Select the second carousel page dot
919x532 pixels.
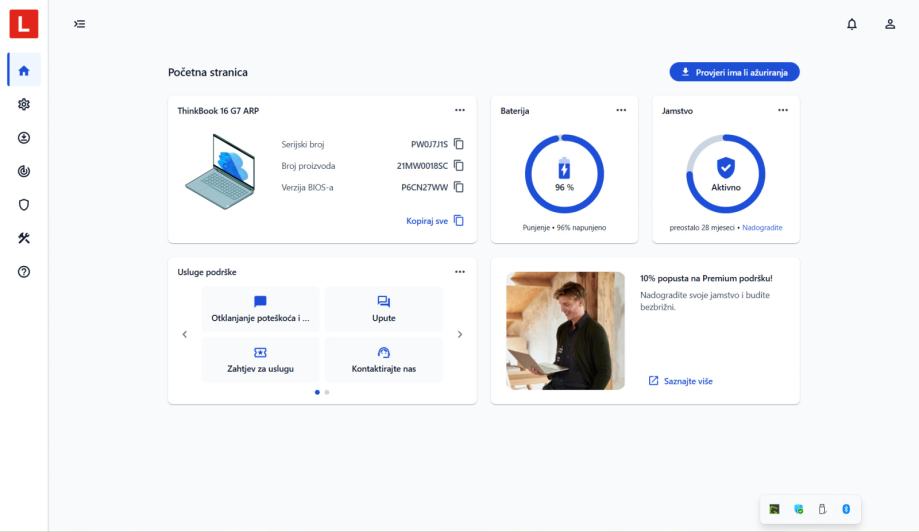327,392
